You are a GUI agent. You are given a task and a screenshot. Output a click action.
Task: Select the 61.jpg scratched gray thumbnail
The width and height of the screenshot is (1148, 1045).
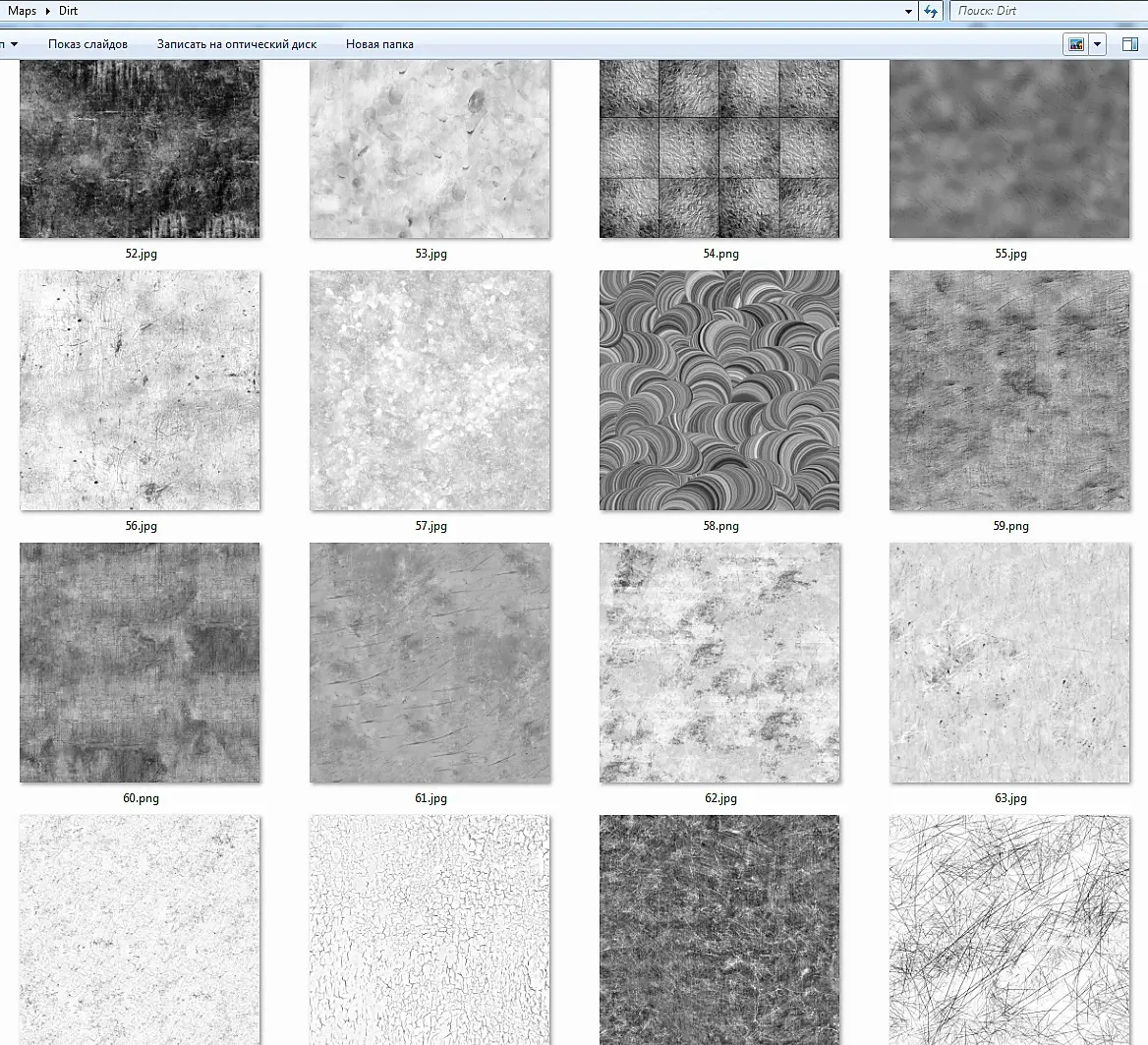click(x=430, y=663)
